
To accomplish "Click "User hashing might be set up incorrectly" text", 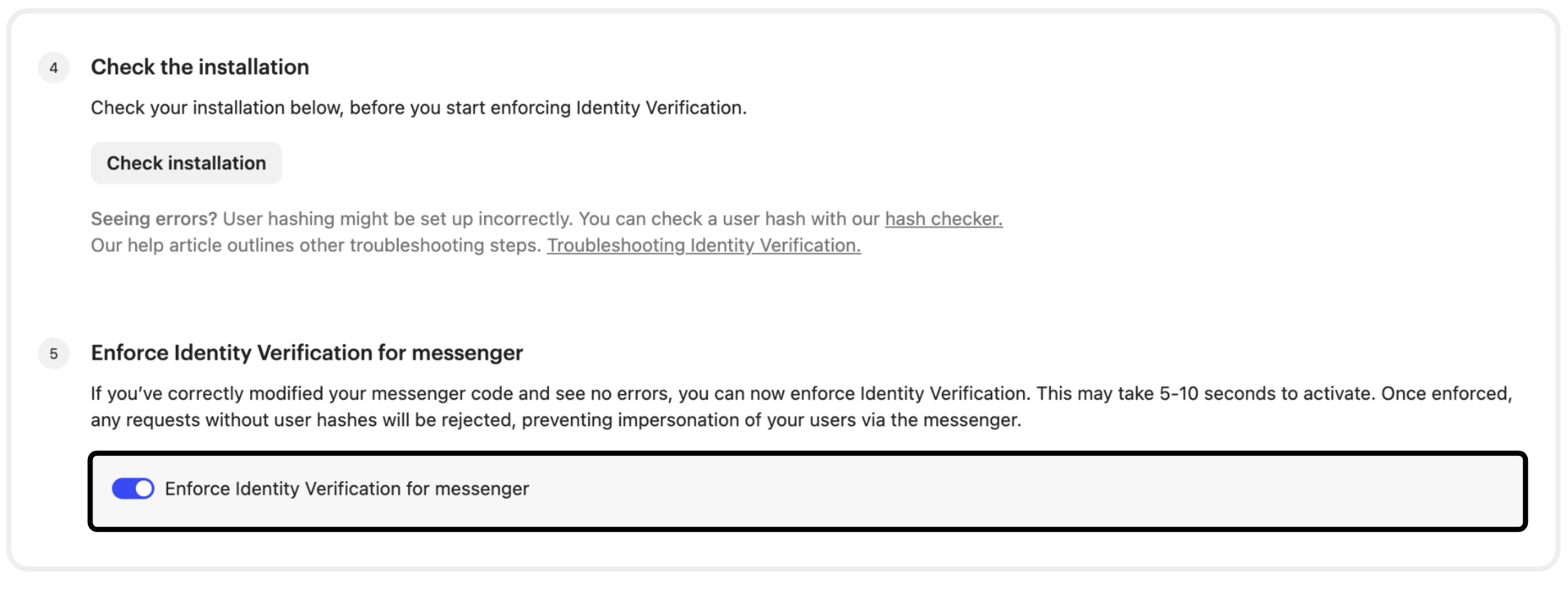I will click(x=397, y=220).
